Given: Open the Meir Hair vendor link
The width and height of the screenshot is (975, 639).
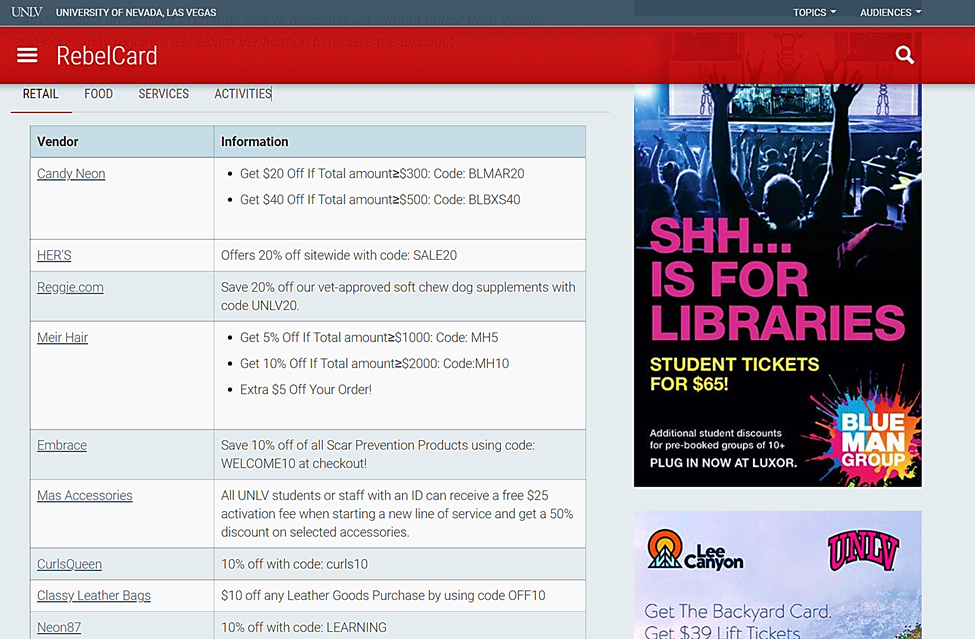Looking at the screenshot, I should coord(62,338).
